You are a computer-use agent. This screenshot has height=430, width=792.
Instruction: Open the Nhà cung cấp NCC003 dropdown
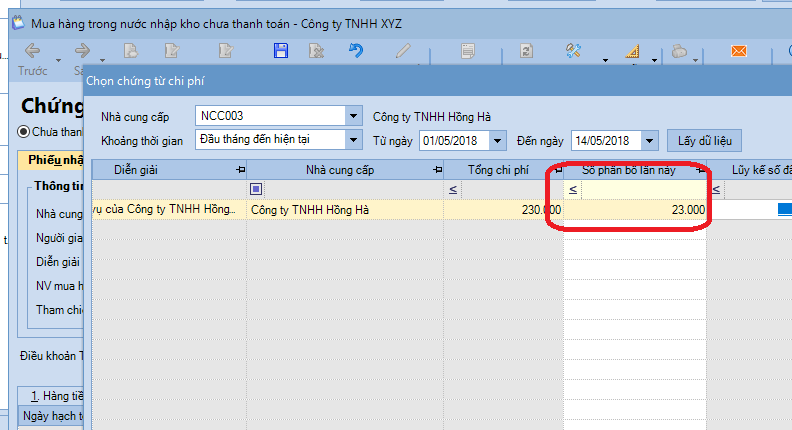point(353,115)
